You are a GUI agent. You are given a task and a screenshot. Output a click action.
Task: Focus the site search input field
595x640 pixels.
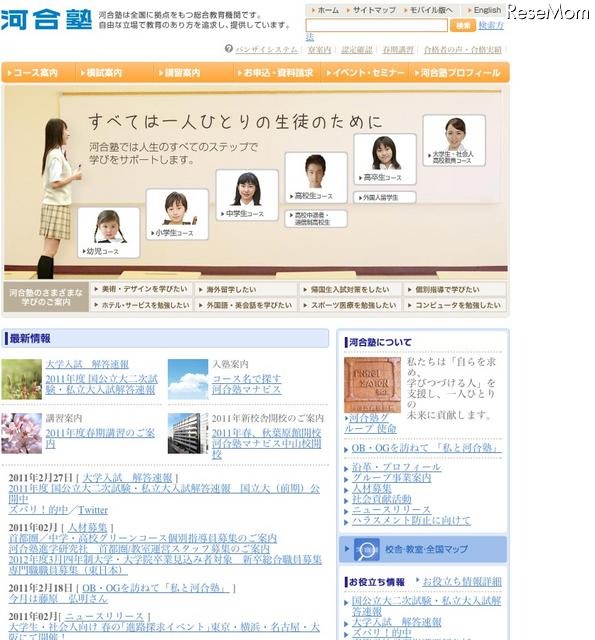[376, 25]
